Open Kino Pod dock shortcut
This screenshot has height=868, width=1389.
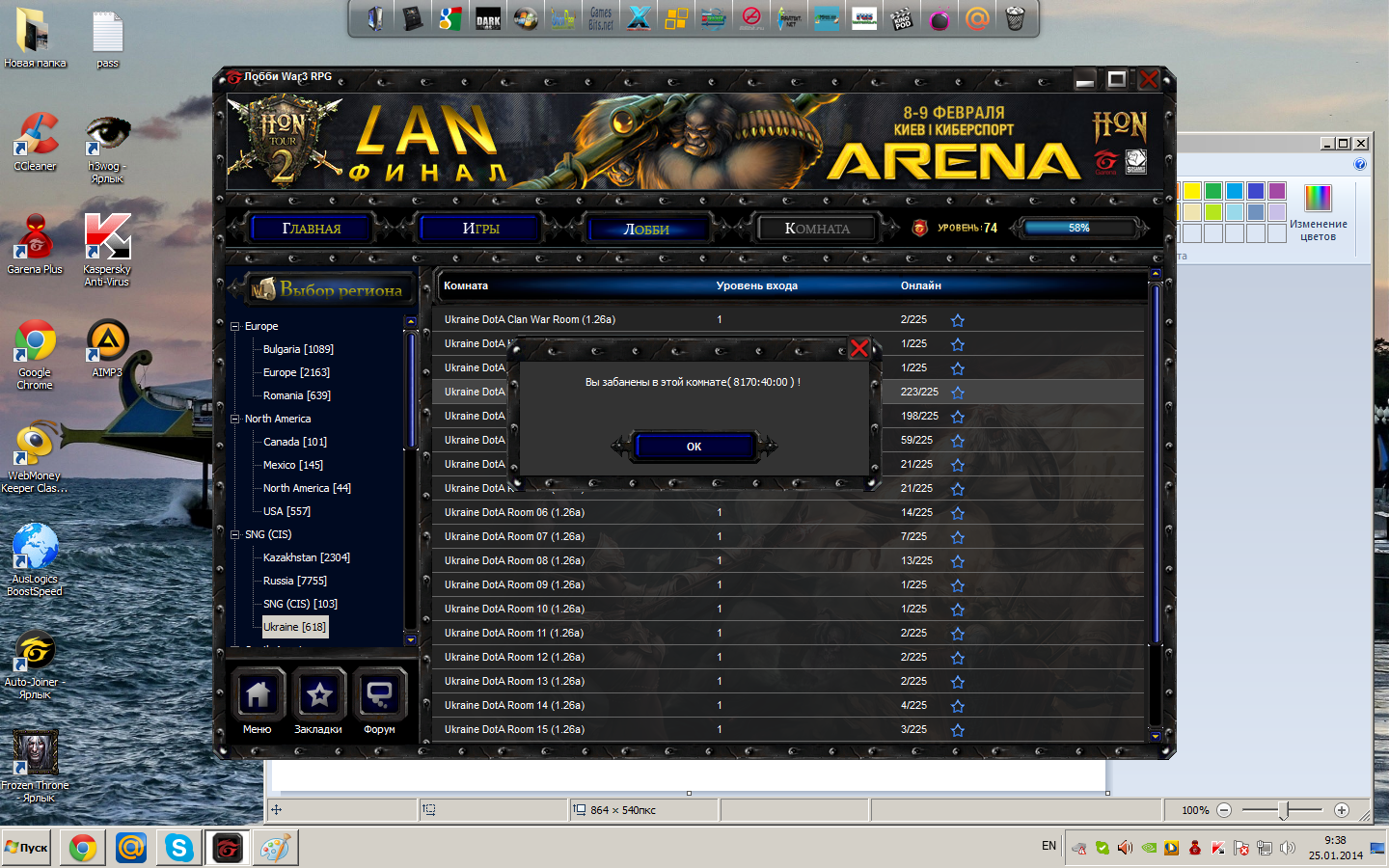click(x=902, y=17)
